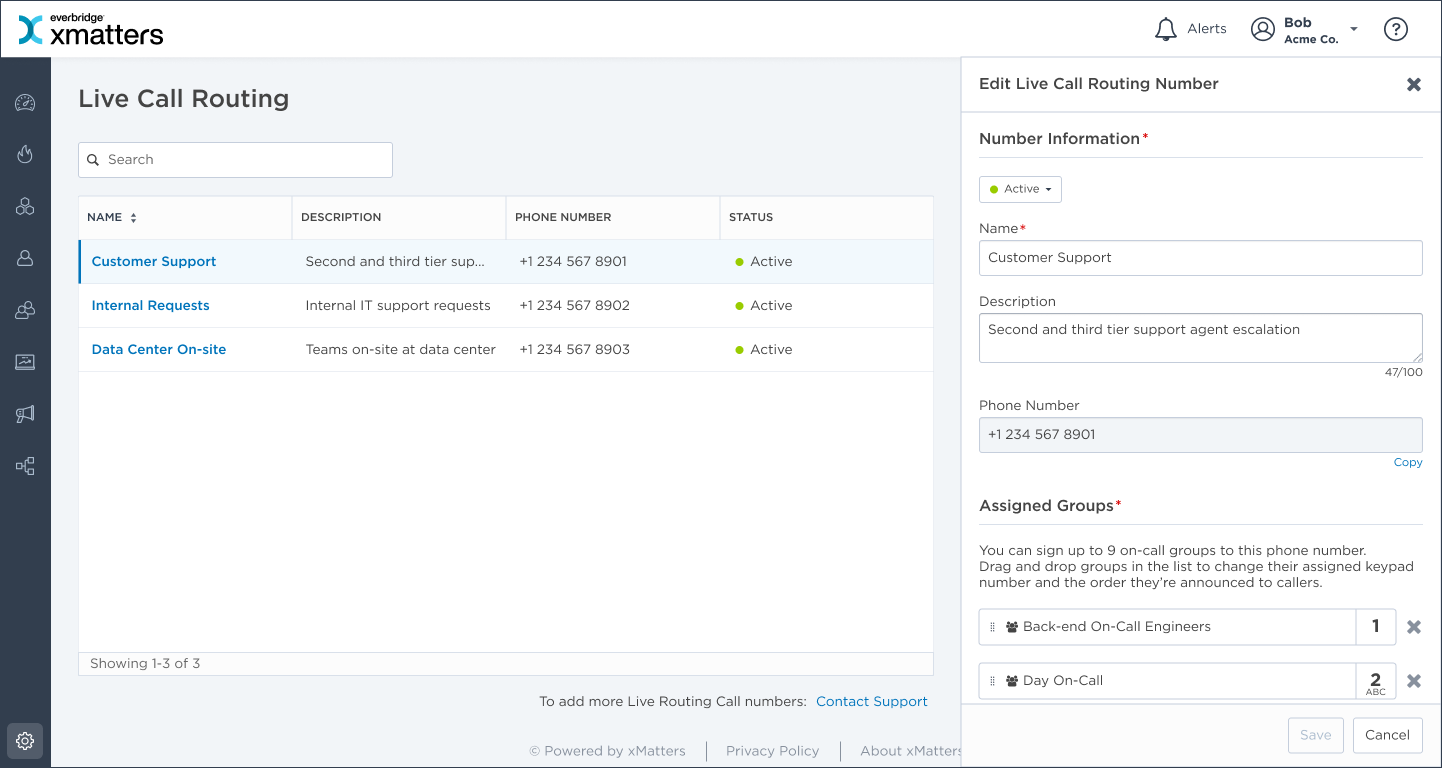Click keypad number 1 box

(1376, 627)
